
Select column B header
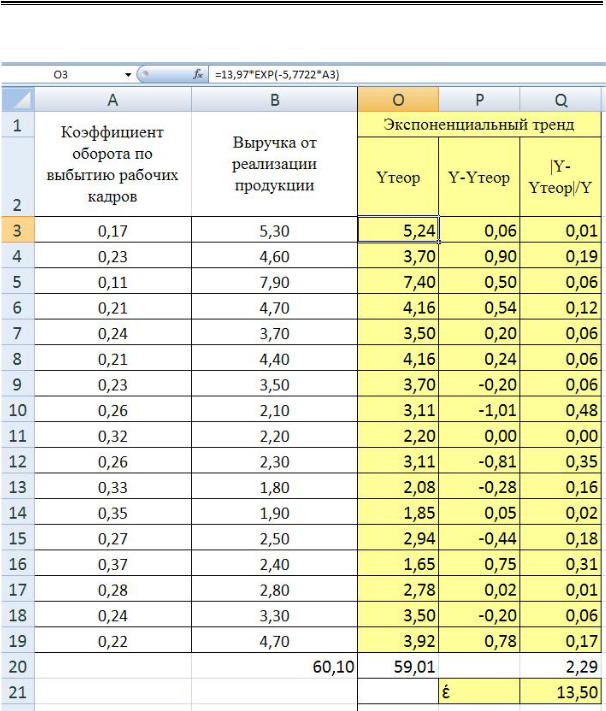click(x=274, y=99)
